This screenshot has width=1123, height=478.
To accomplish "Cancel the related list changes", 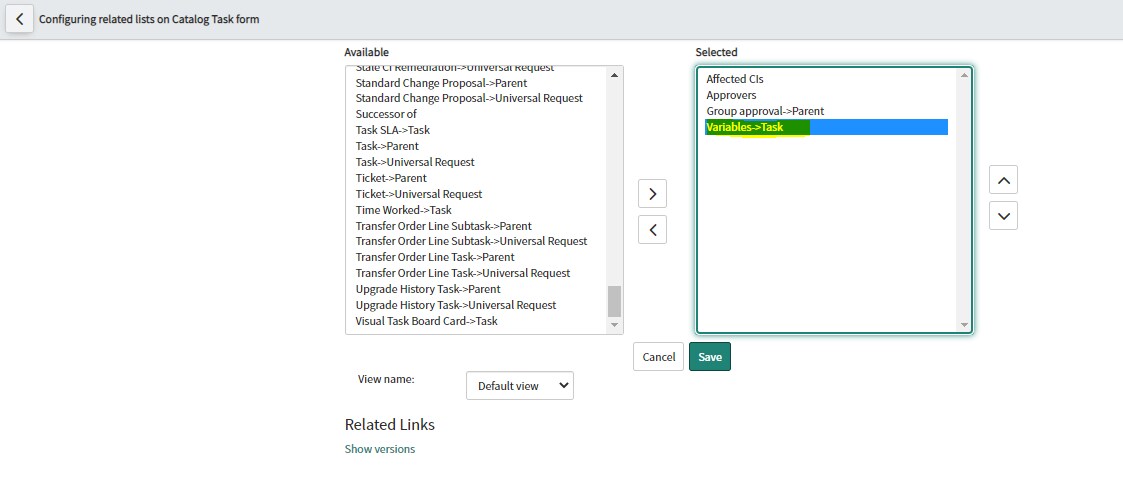I will click(658, 357).
